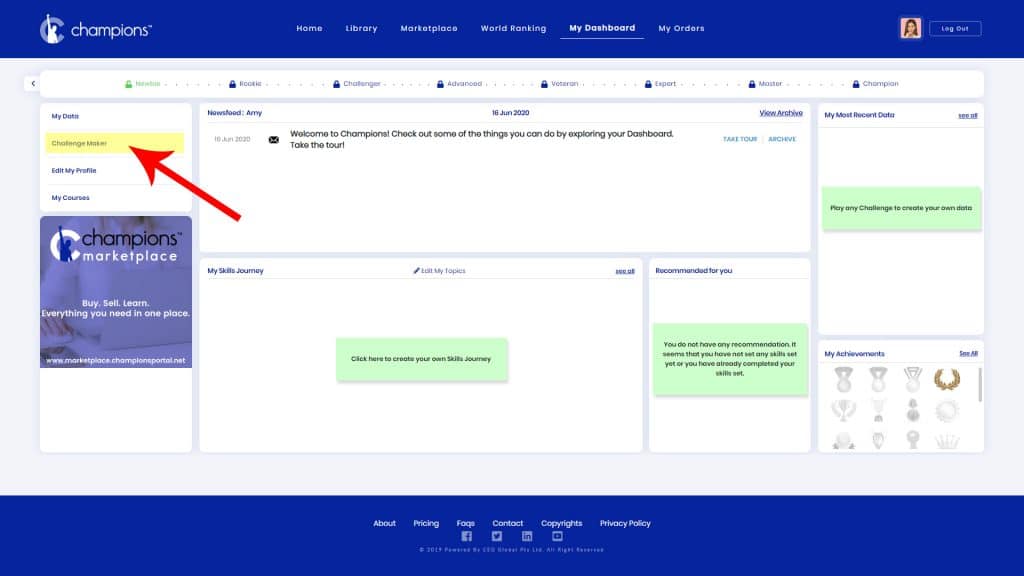
Task: Select the Rookie level lock icon
Action: point(232,84)
